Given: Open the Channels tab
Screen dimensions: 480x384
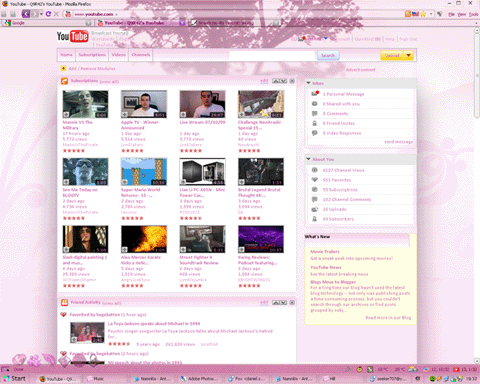Looking at the screenshot, I should point(140,55).
